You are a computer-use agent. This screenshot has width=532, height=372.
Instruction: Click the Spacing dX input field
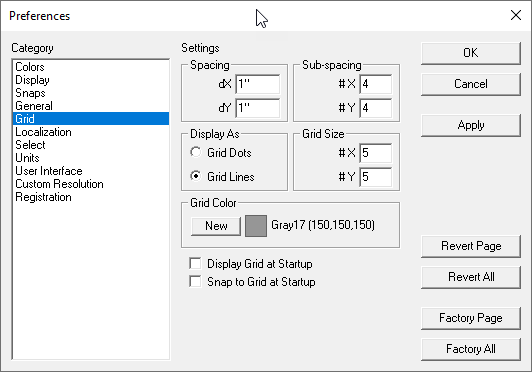pos(258,84)
